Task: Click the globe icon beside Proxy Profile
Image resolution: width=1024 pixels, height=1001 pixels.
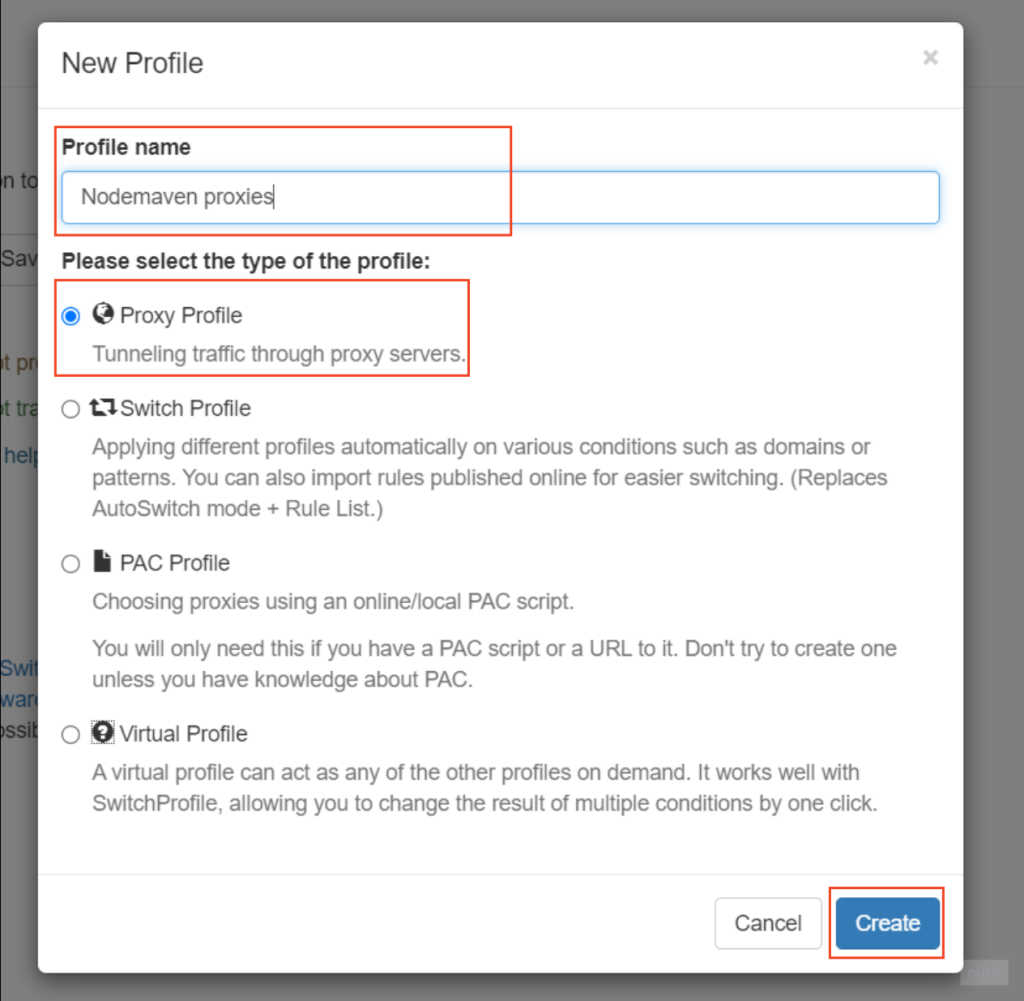Action: point(103,314)
